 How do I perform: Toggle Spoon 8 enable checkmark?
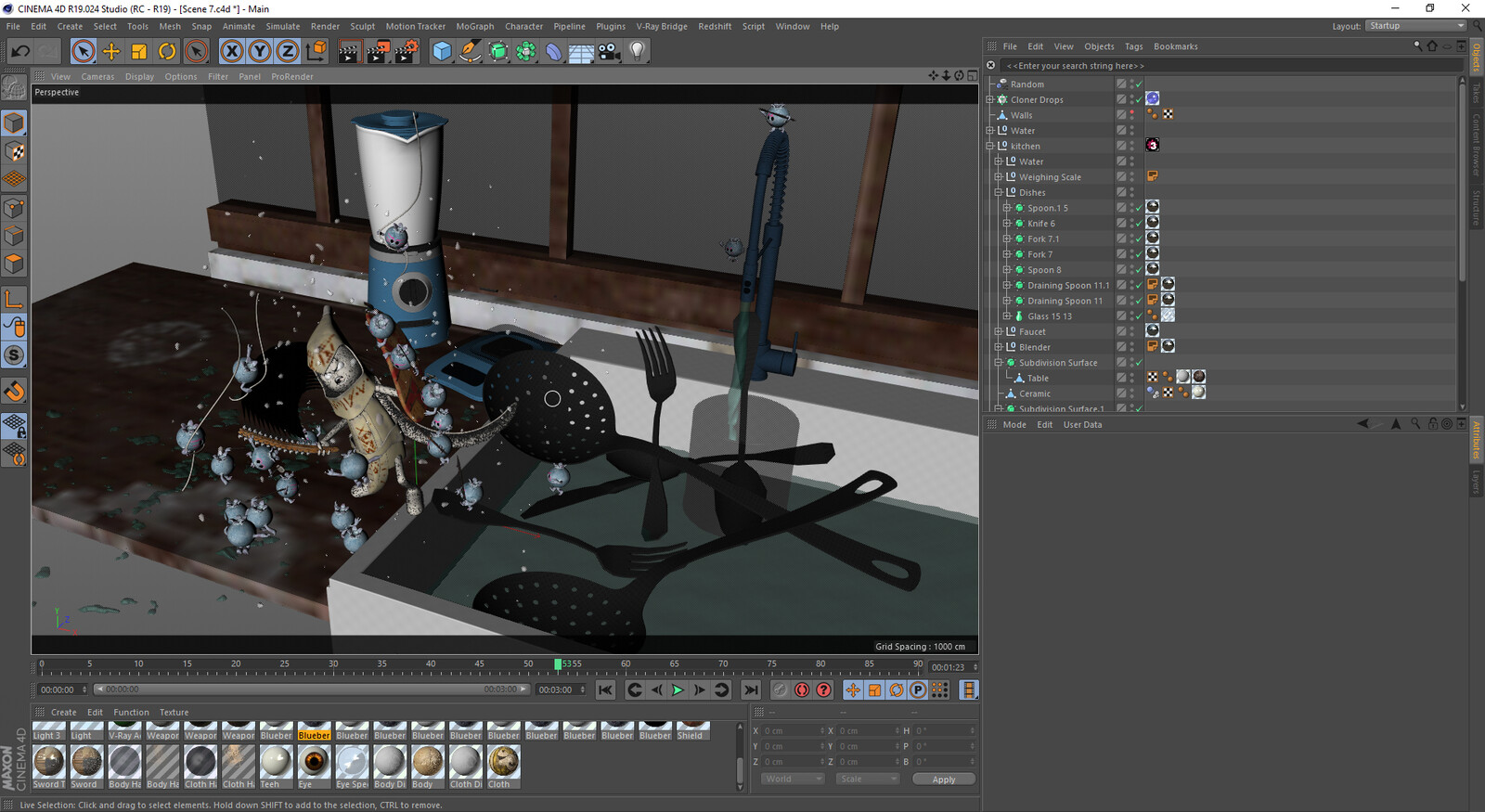pyautogui.click(x=1139, y=270)
